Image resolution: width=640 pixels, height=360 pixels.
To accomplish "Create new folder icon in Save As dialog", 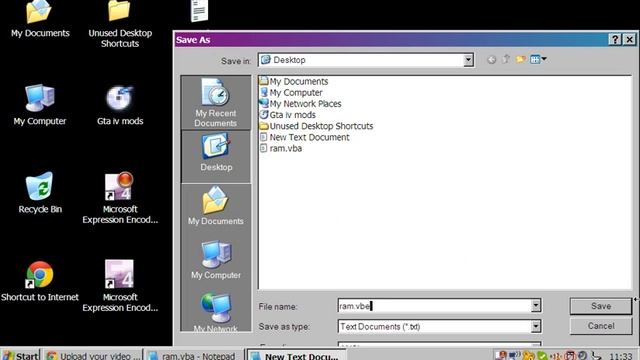I will [520, 60].
